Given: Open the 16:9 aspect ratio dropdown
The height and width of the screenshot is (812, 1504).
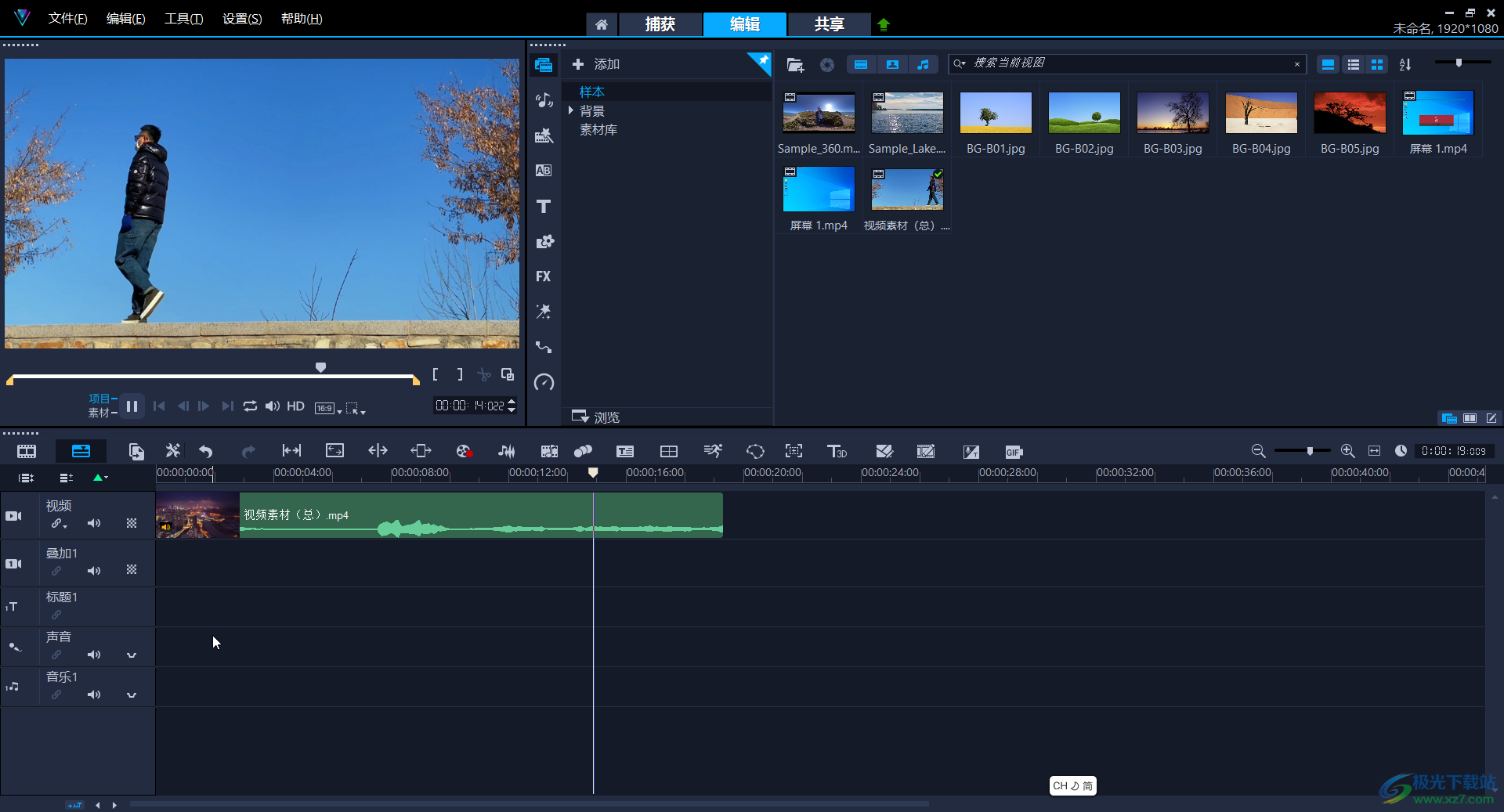Looking at the screenshot, I should coord(328,408).
